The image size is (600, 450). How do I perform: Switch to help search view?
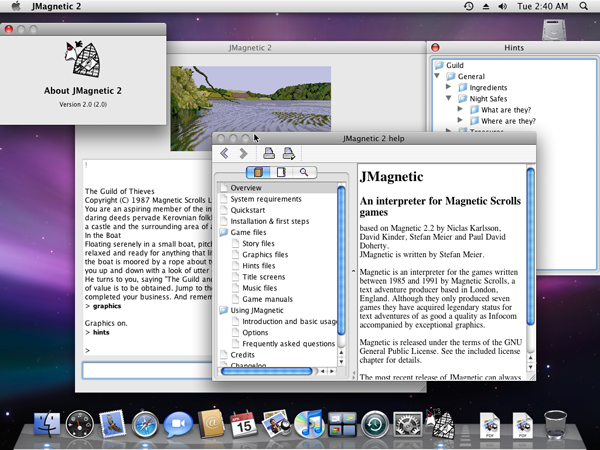click(304, 172)
